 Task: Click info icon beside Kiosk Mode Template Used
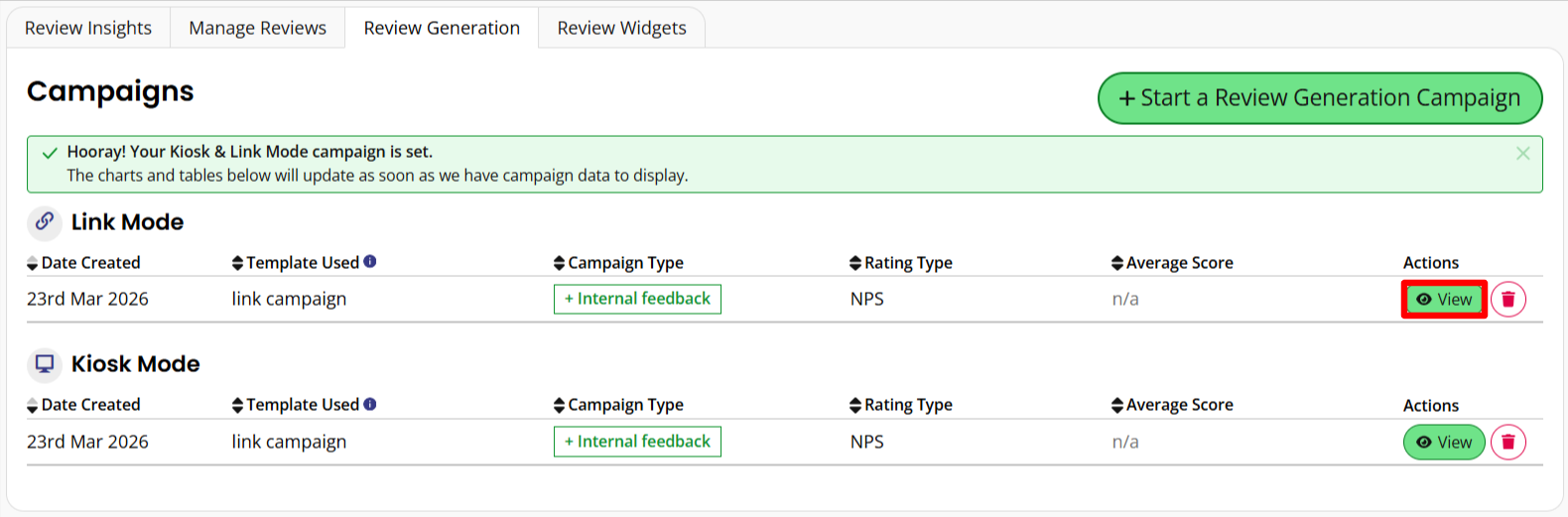[x=370, y=405]
